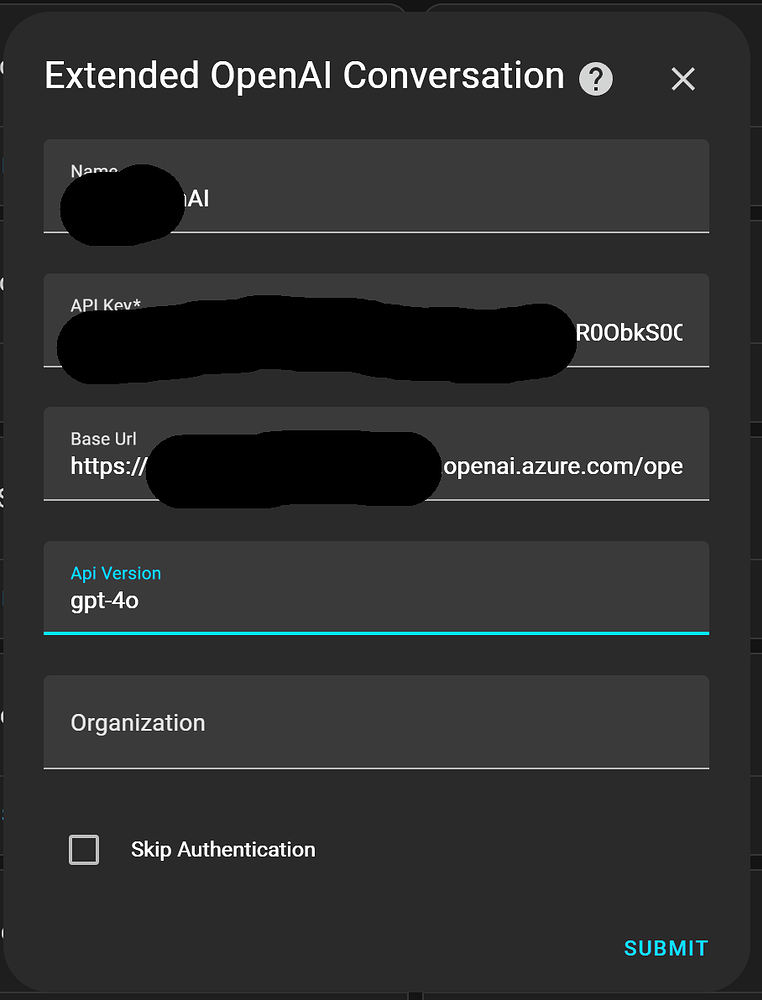Submit the Extended OpenAI Conversation configuration
The image size is (762, 1000).
click(665, 948)
